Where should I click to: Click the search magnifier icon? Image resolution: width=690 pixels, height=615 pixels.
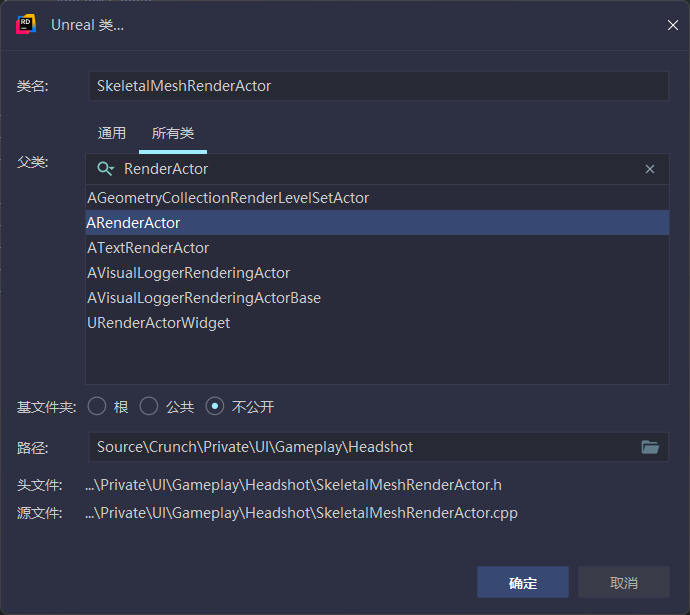(x=105, y=169)
